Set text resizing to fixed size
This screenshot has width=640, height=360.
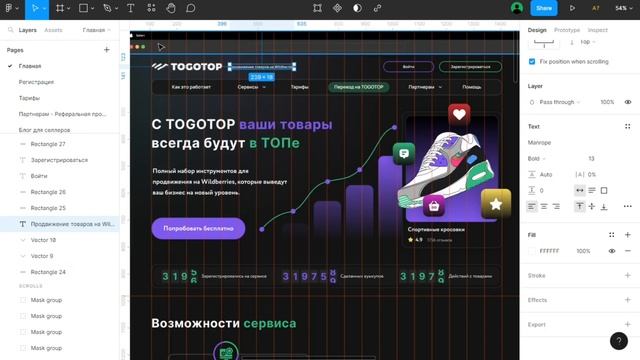coord(604,190)
